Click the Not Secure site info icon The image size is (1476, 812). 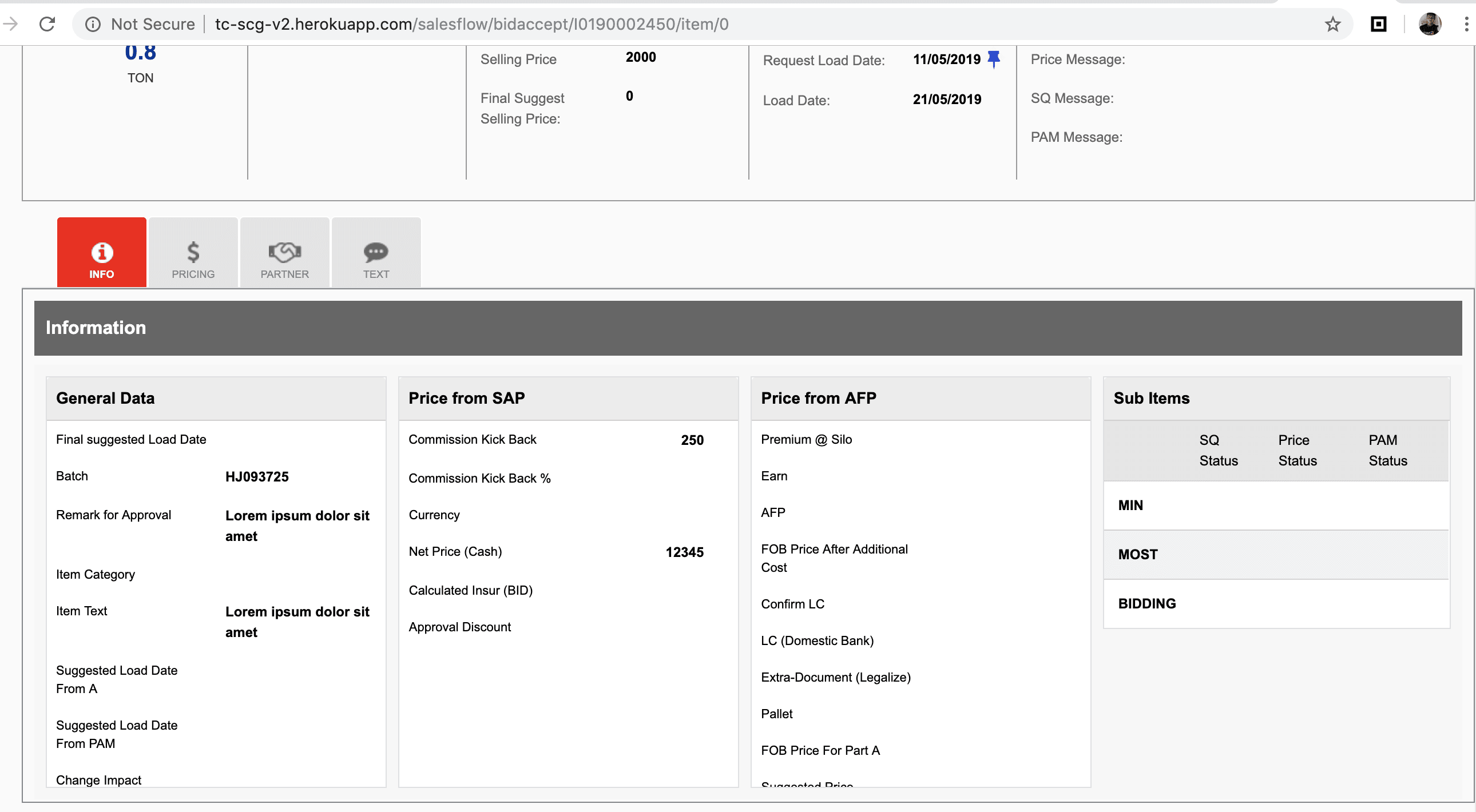[x=93, y=24]
